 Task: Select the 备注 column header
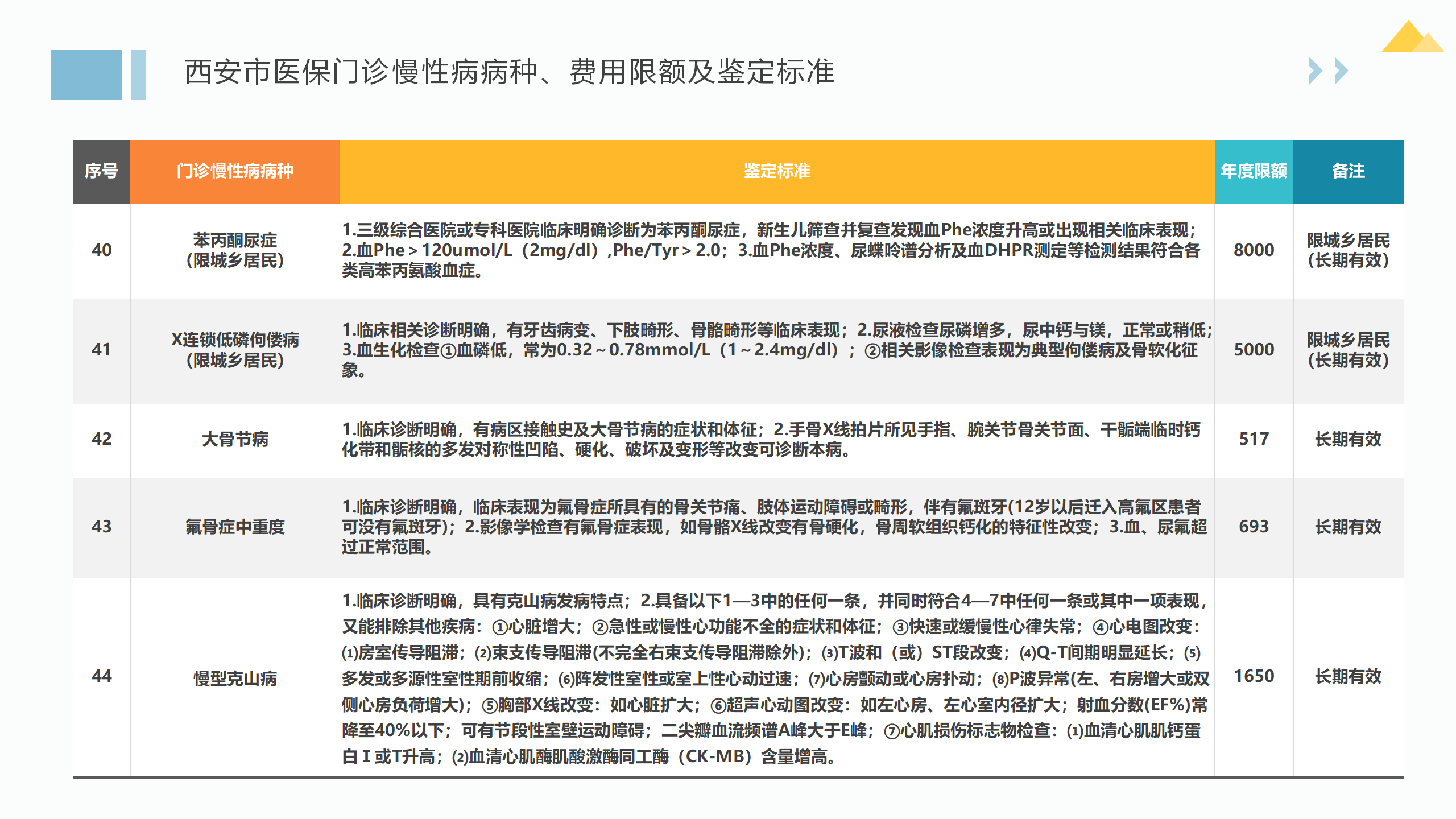(1348, 171)
